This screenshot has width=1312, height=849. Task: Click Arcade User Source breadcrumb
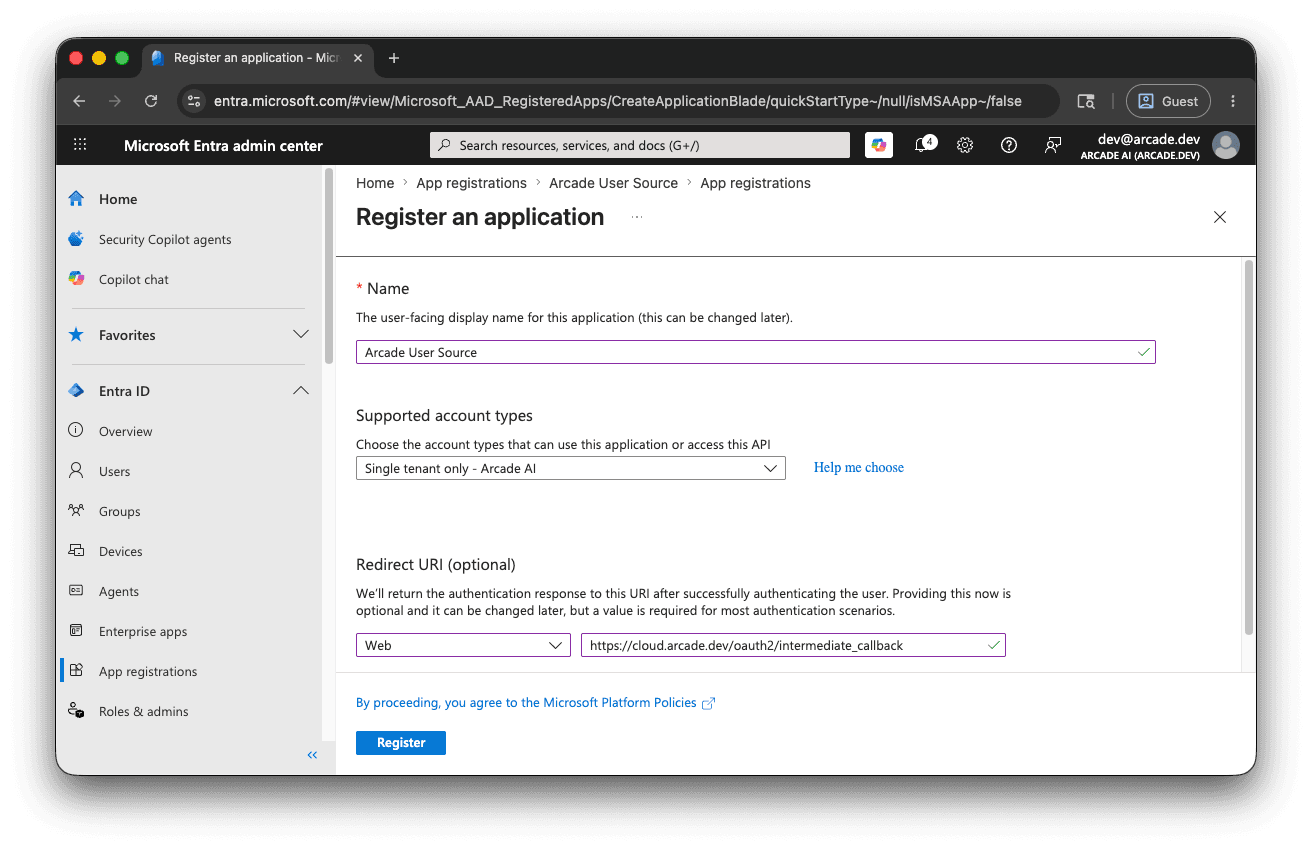click(614, 183)
